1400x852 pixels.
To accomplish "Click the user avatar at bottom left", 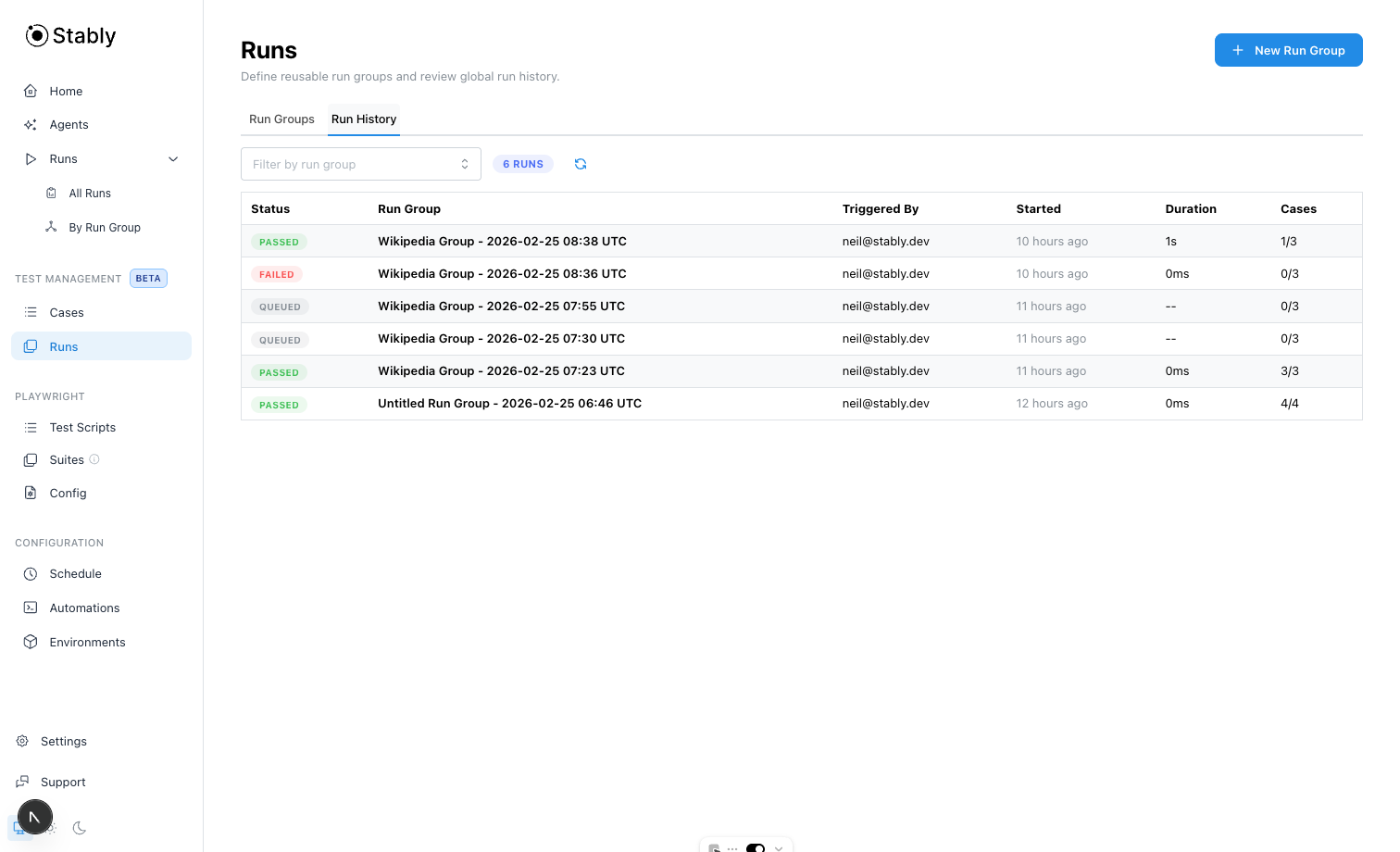I will (x=35, y=817).
